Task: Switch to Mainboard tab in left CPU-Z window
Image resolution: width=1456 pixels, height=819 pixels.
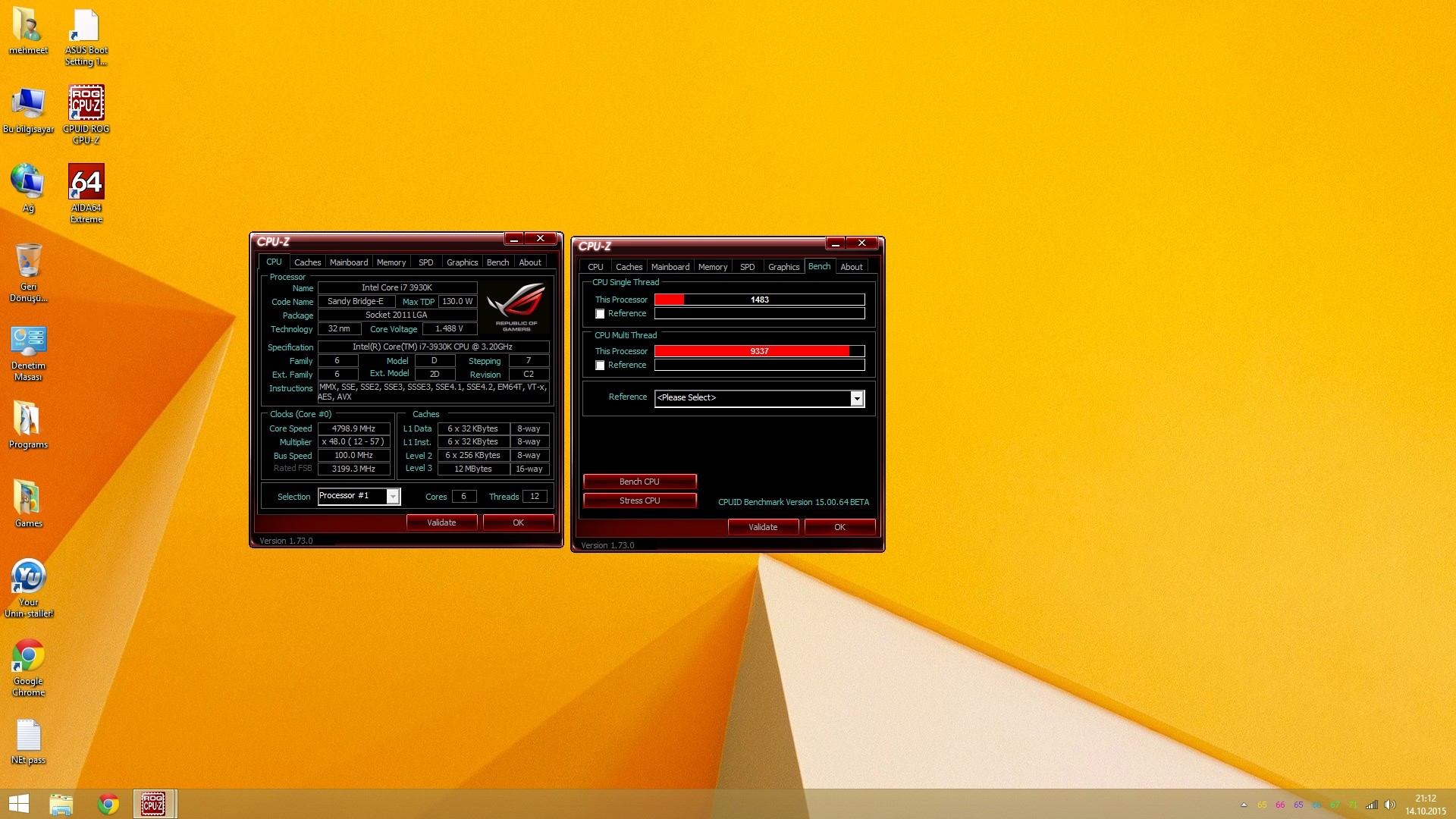Action: tap(349, 262)
